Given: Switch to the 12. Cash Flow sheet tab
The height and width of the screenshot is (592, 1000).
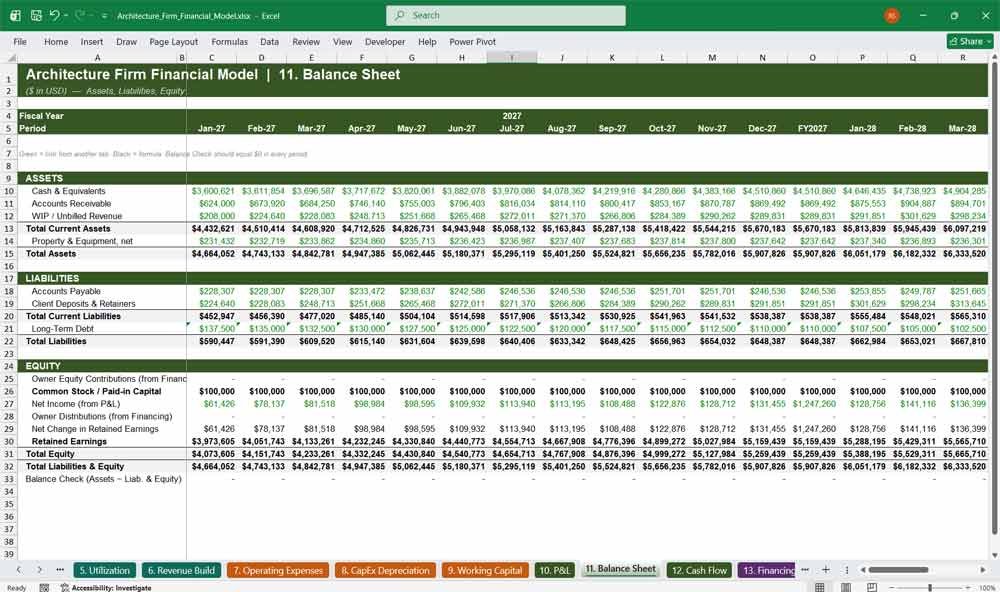Looking at the screenshot, I should tap(699, 570).
